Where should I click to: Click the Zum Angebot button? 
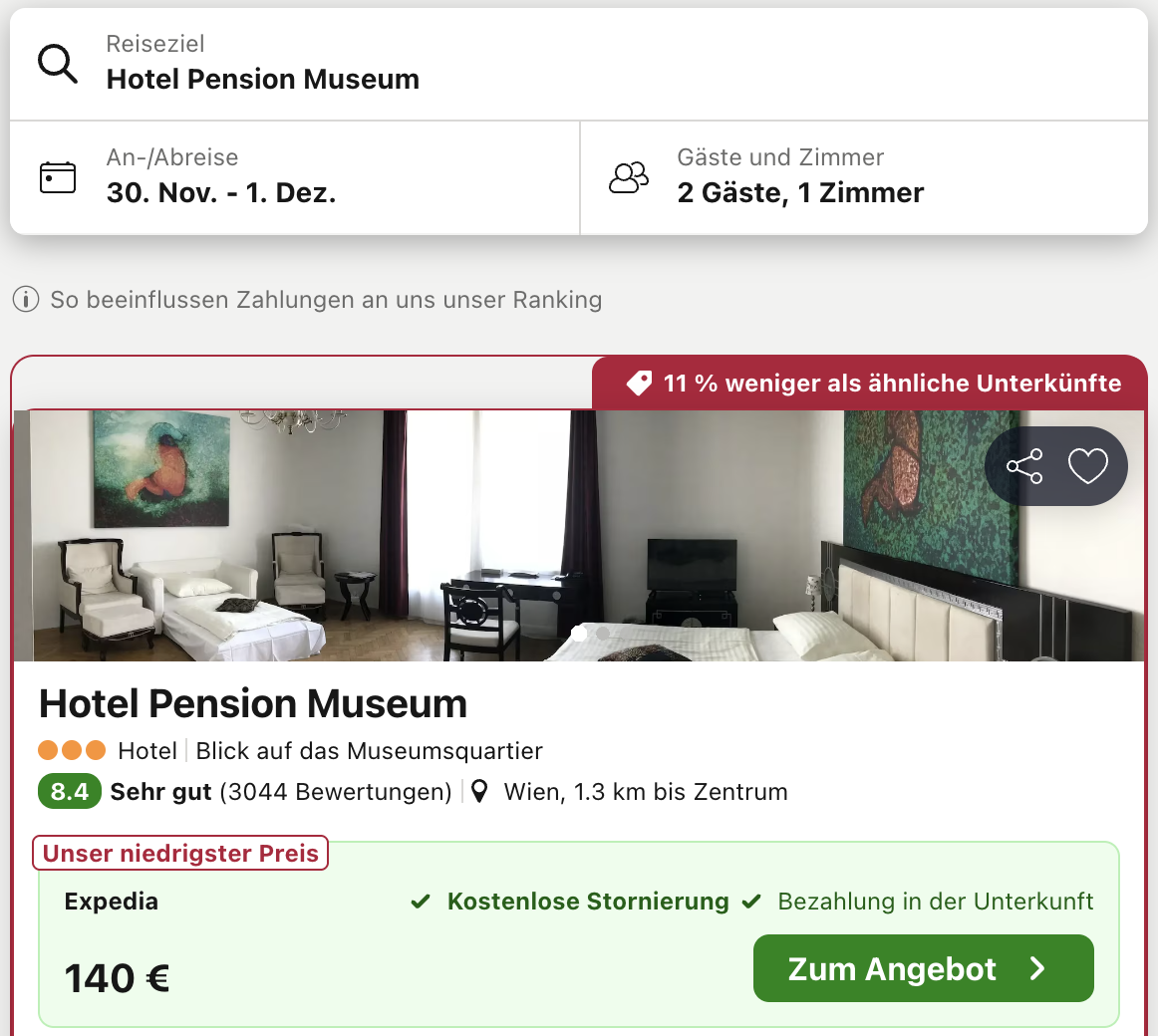point(923,968)
